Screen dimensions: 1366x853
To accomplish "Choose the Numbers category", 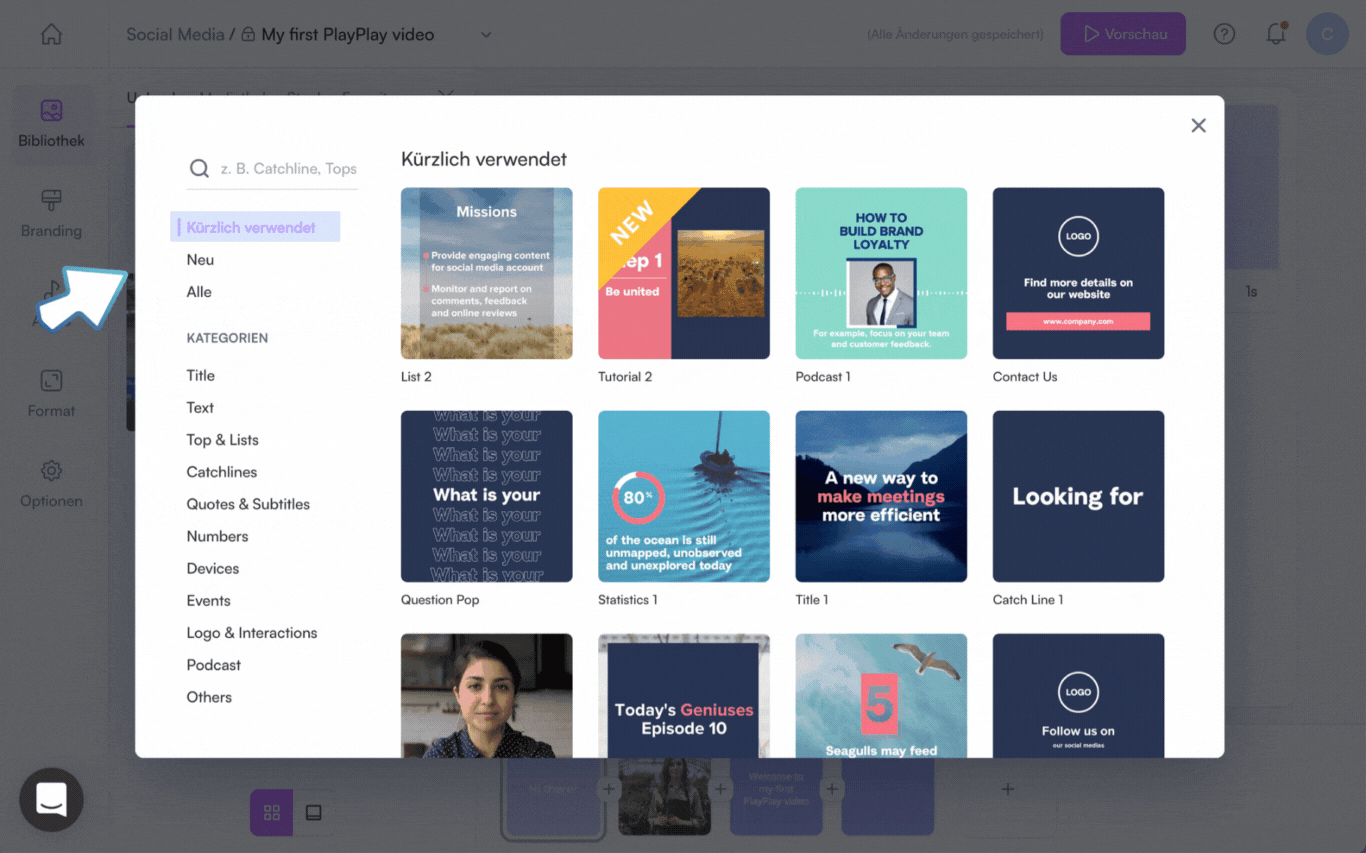I will [217, 536].
